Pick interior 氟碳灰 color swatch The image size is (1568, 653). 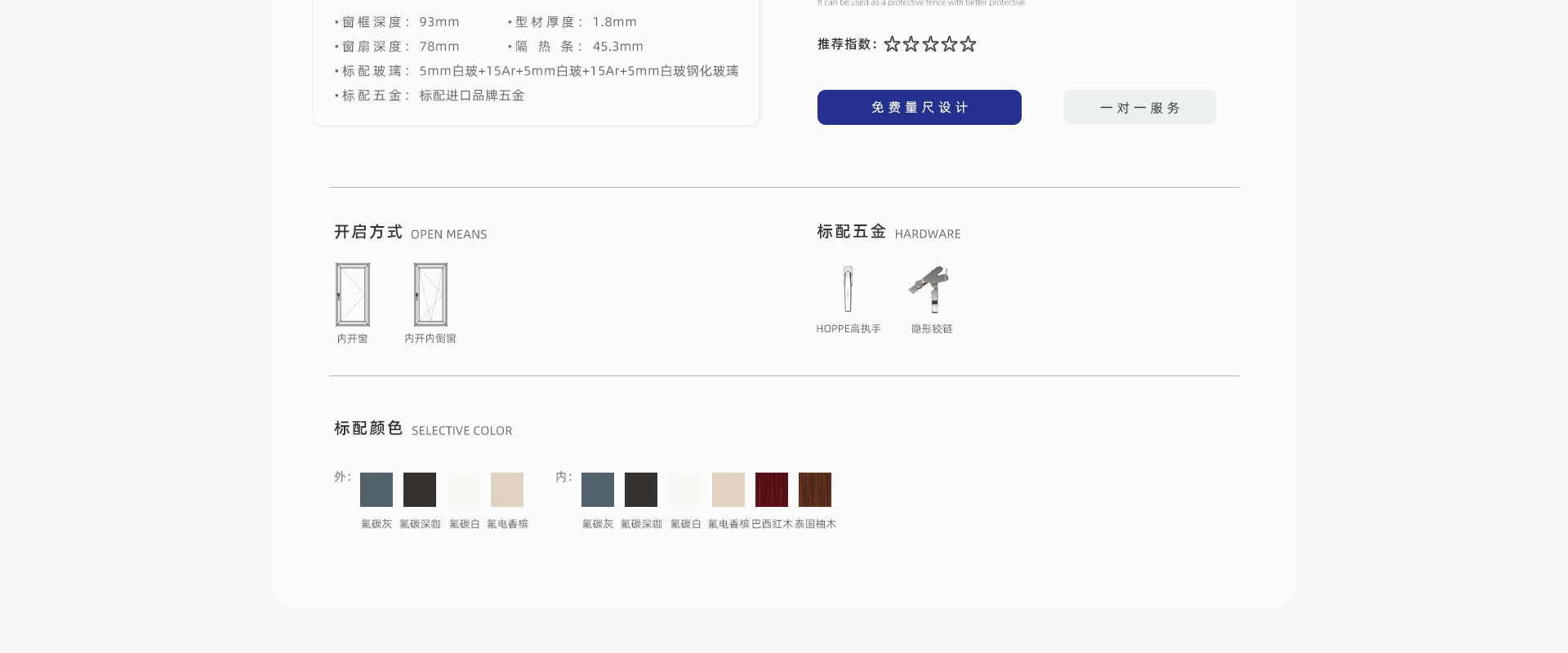(598, 490)
